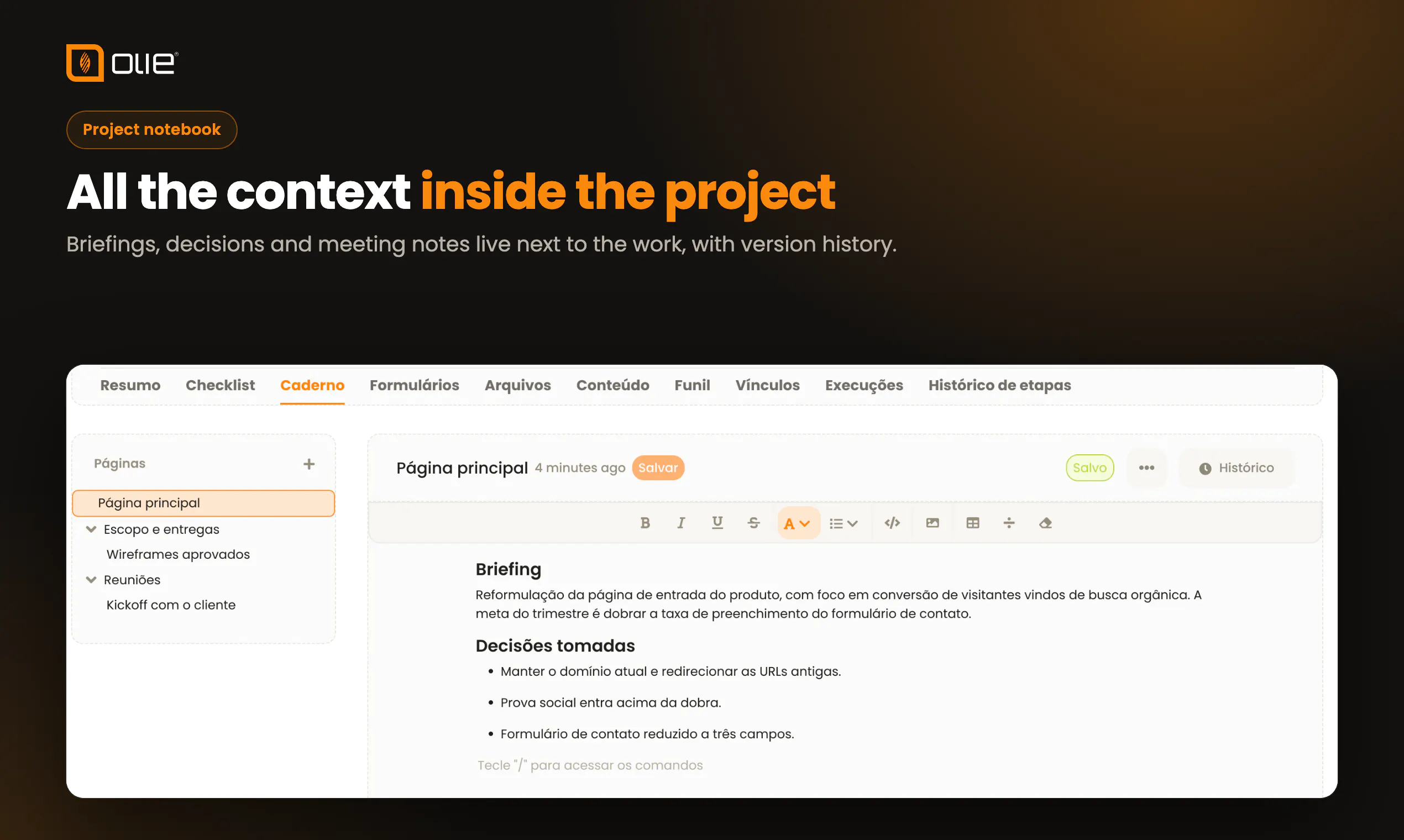Apply strikethrough formatting

(753, 523)
